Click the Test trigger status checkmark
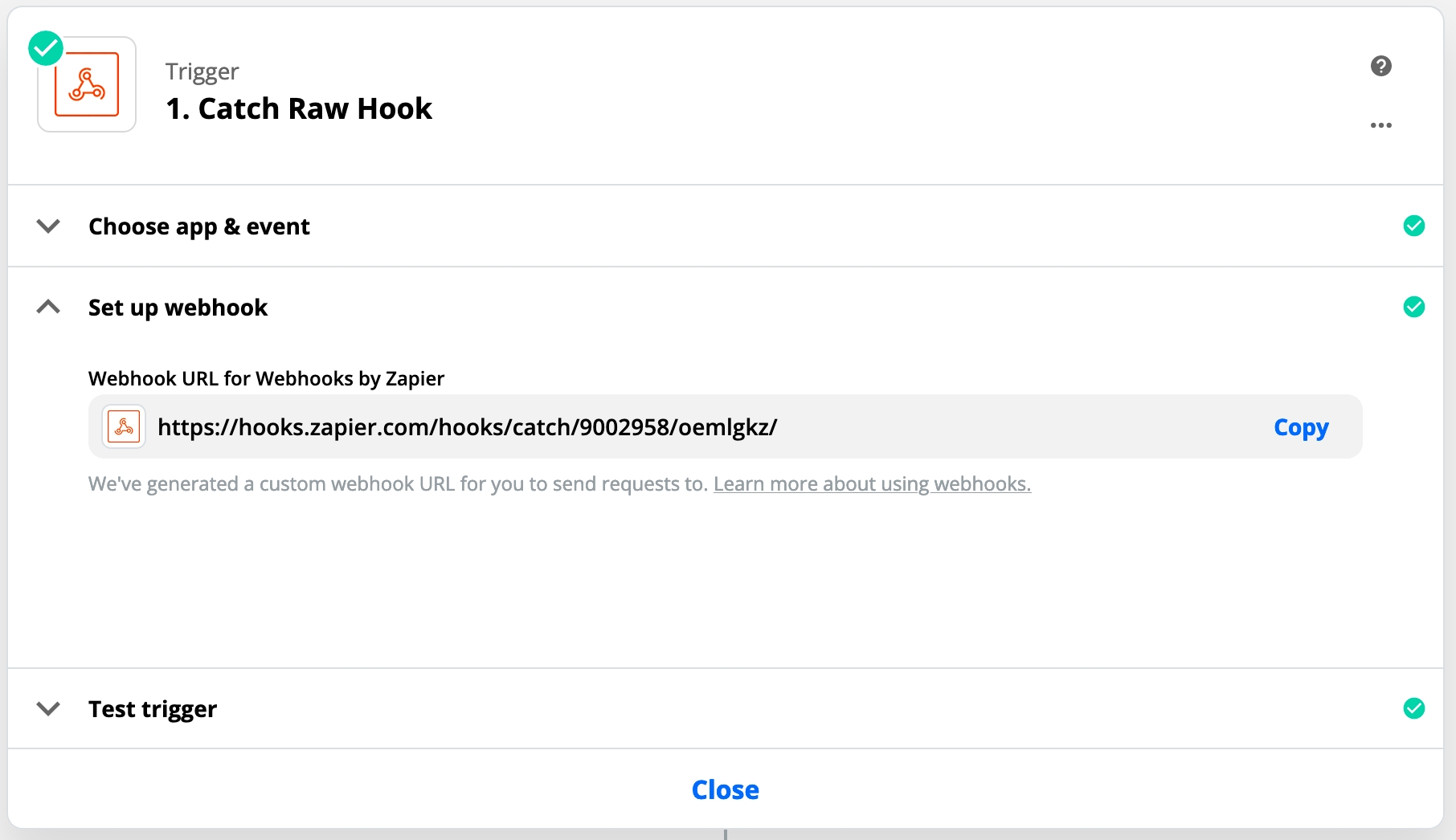 coord(1413,708)
